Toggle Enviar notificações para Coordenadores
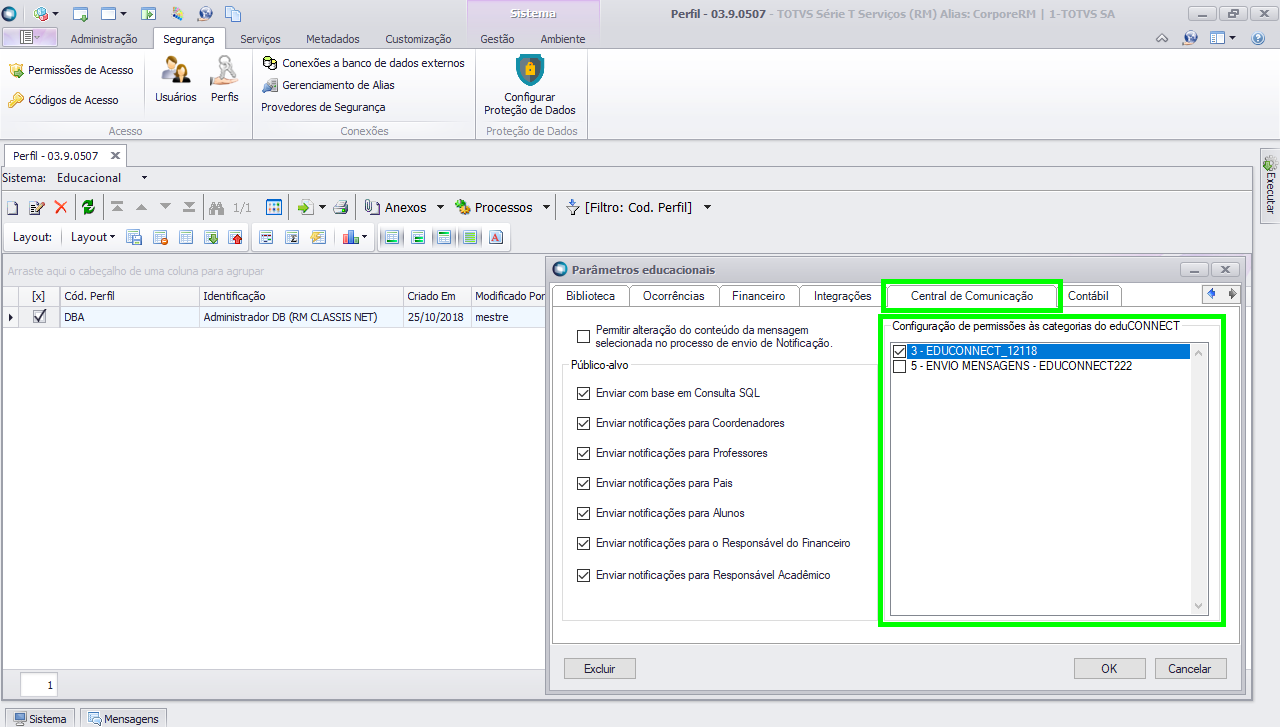 pyautogui.click(x=584, y=423)
